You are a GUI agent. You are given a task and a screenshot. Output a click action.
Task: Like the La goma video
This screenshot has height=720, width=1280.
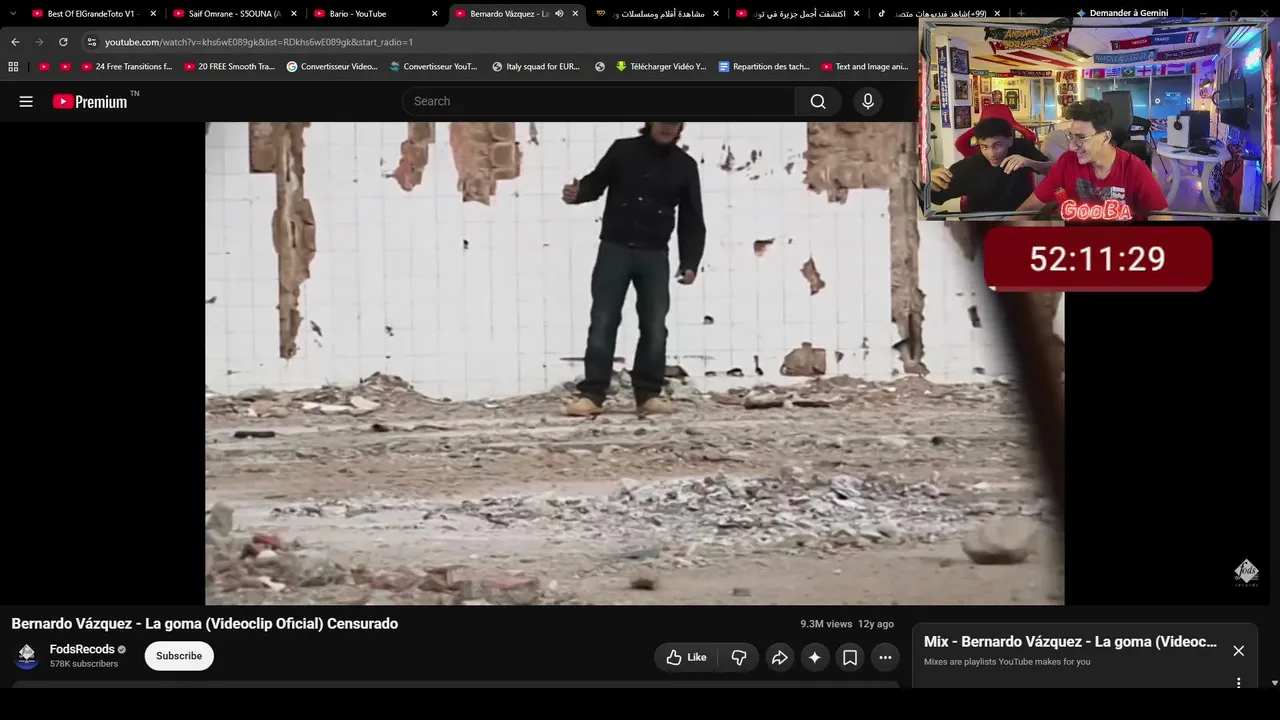click(x=686, y=657)
